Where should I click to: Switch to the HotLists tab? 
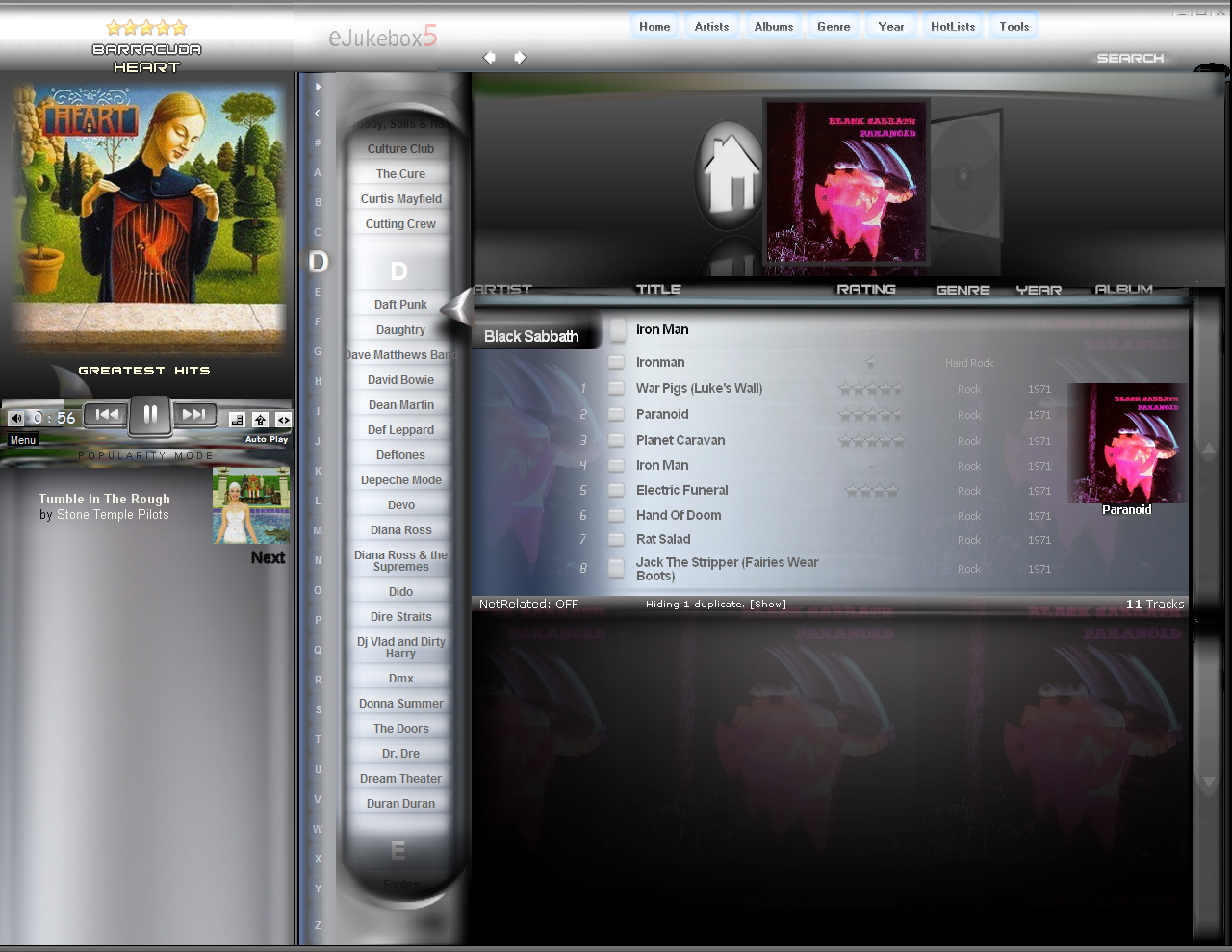pos(952,27)
